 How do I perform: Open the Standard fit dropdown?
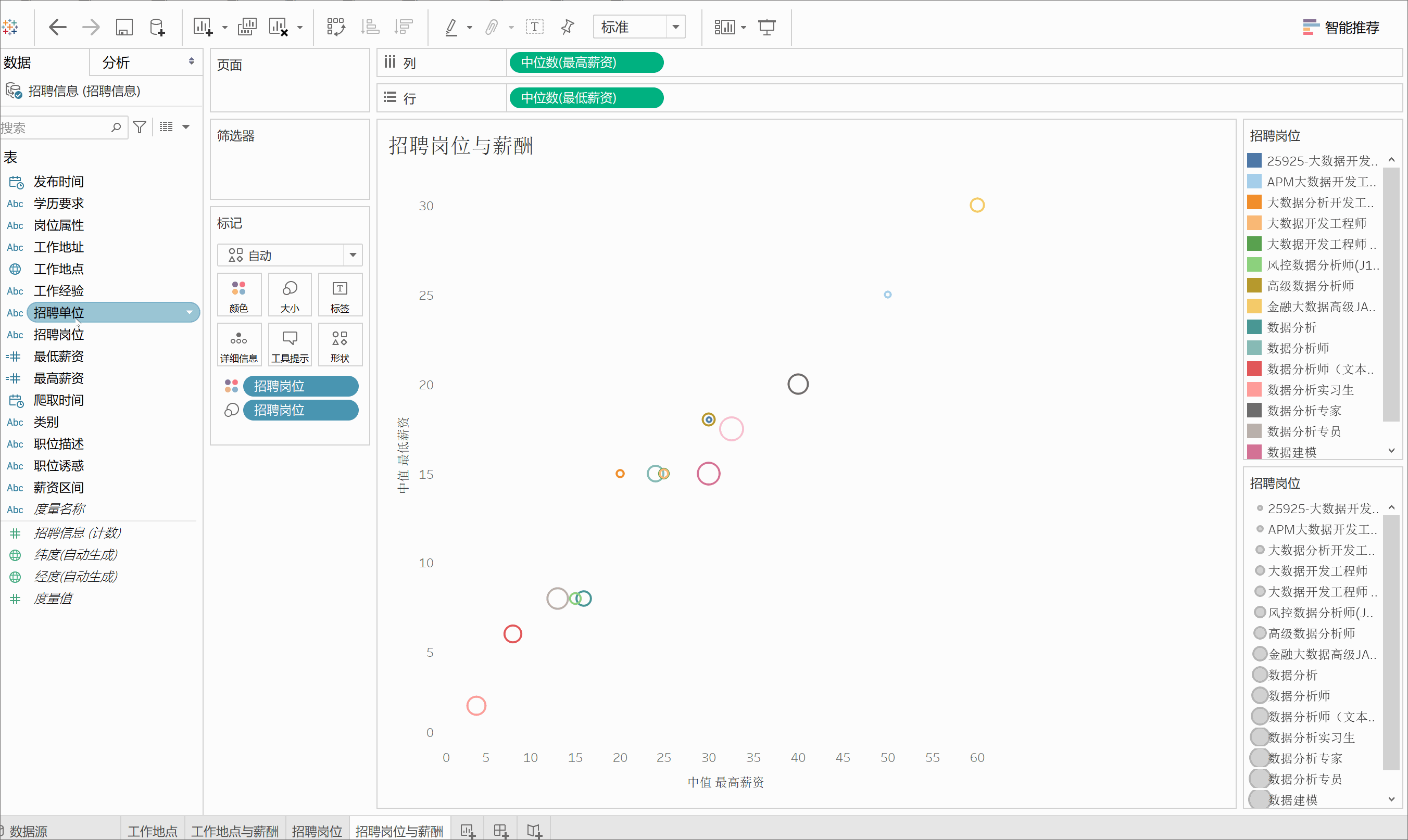point(675,27)
